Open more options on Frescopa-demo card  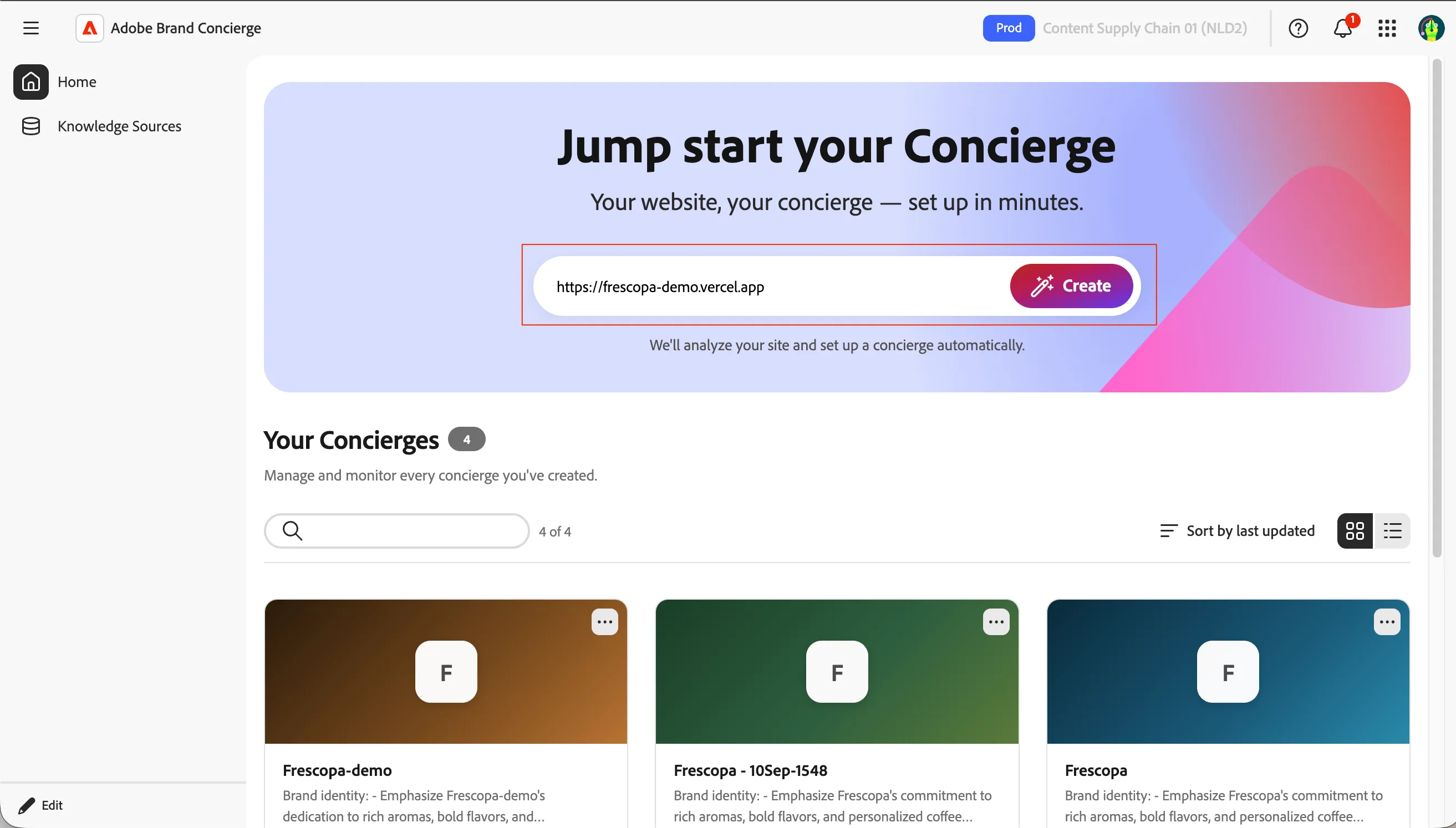coord(604,622)
